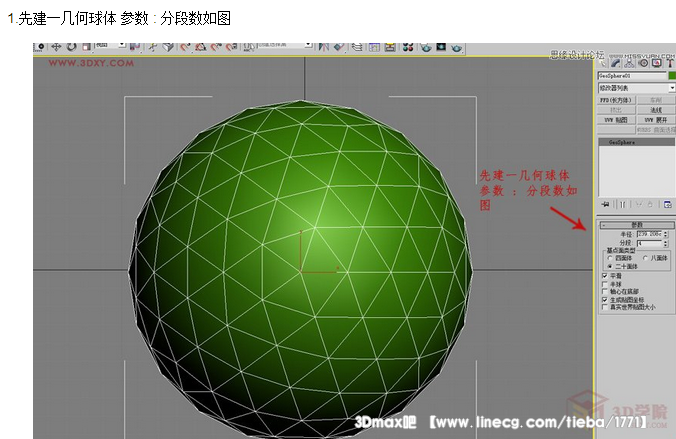Switch to the Utilities hammer tab

point(670,63)
